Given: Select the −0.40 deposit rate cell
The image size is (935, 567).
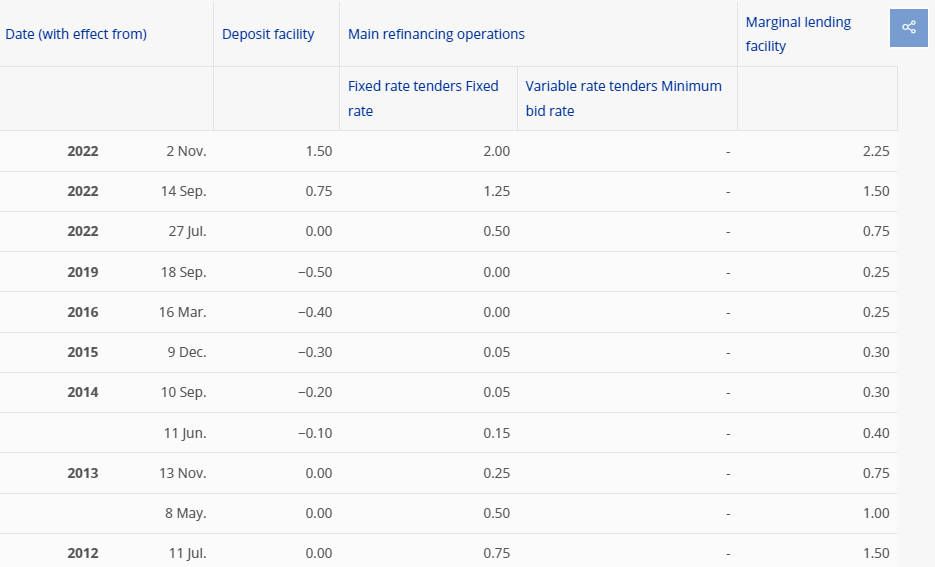Looking at the screenshot, I should point(315,312).
